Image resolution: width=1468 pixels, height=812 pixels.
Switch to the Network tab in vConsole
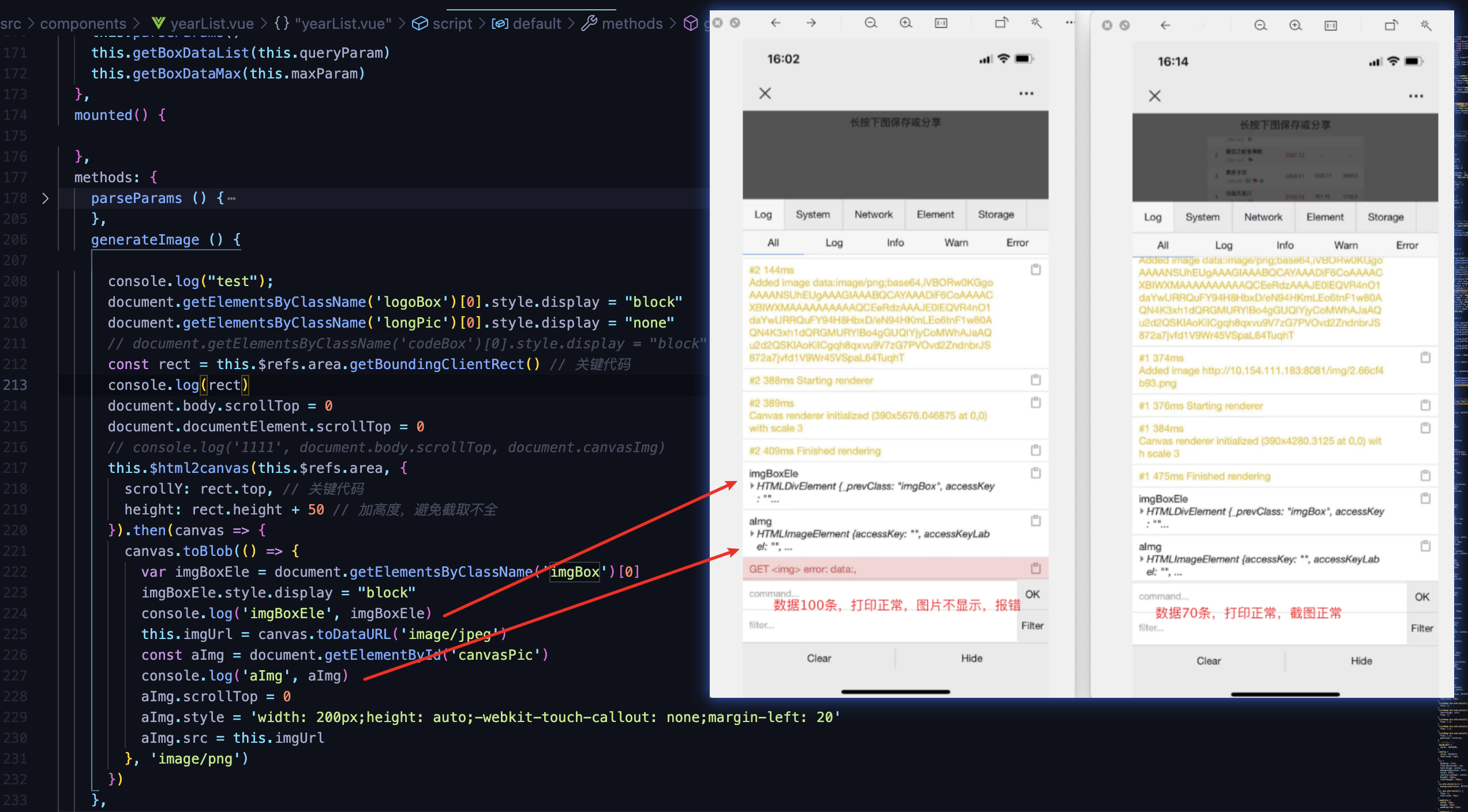pyautogui.click(x=874, y=215)
